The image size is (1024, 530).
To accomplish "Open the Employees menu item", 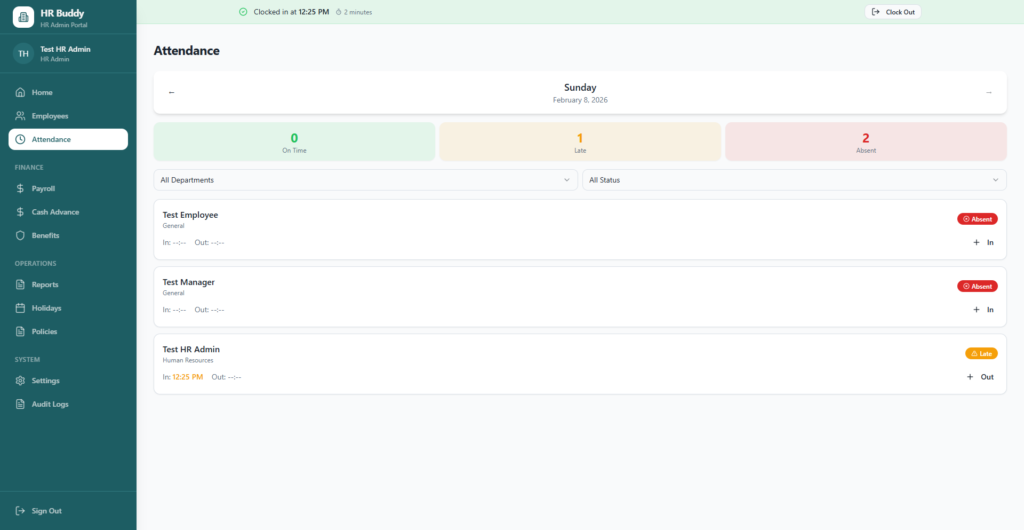I will [49, 116].
